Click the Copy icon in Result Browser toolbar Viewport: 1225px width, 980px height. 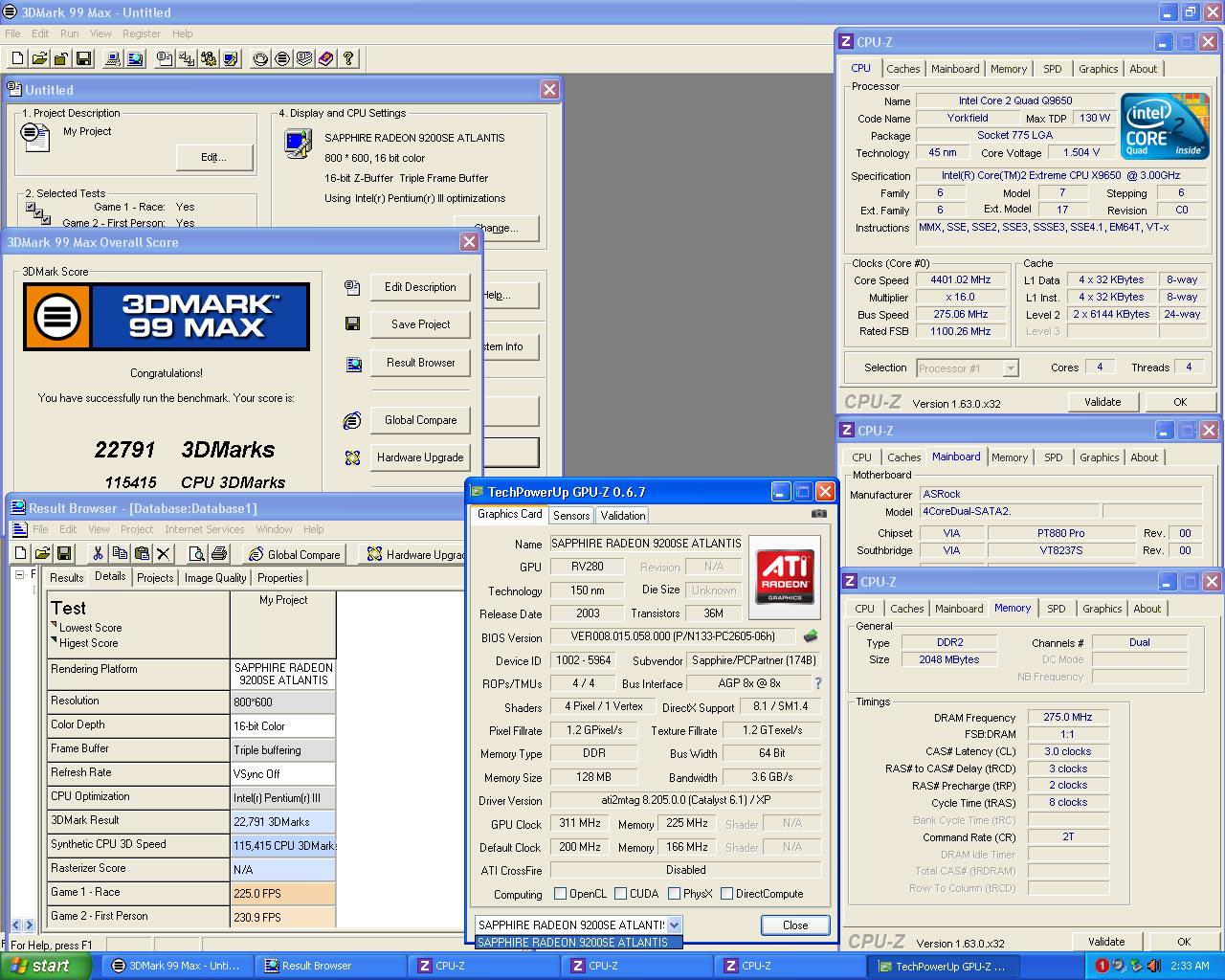[x=120, y=553]
